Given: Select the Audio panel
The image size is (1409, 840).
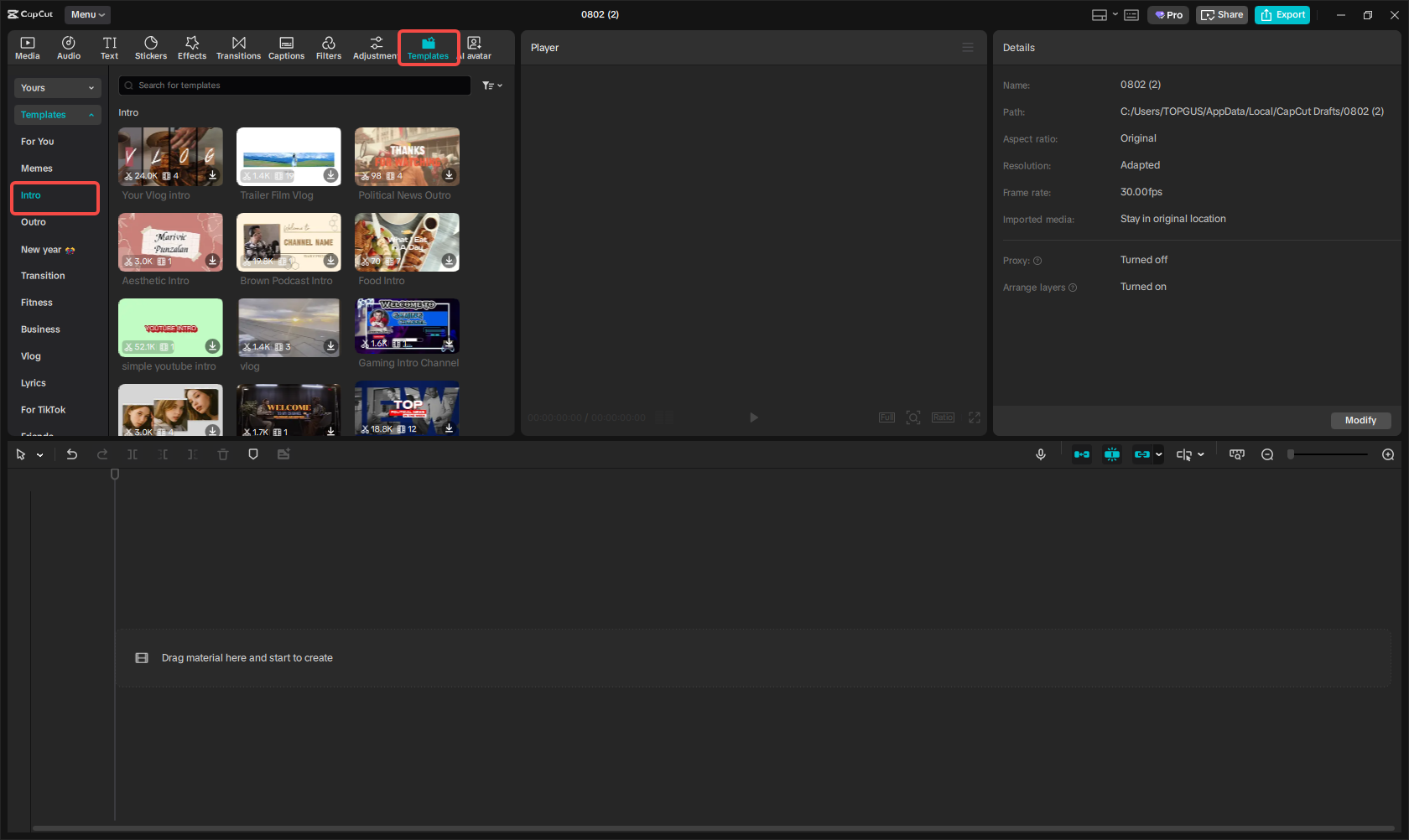Looking at the screenshot, I should 68,47.
